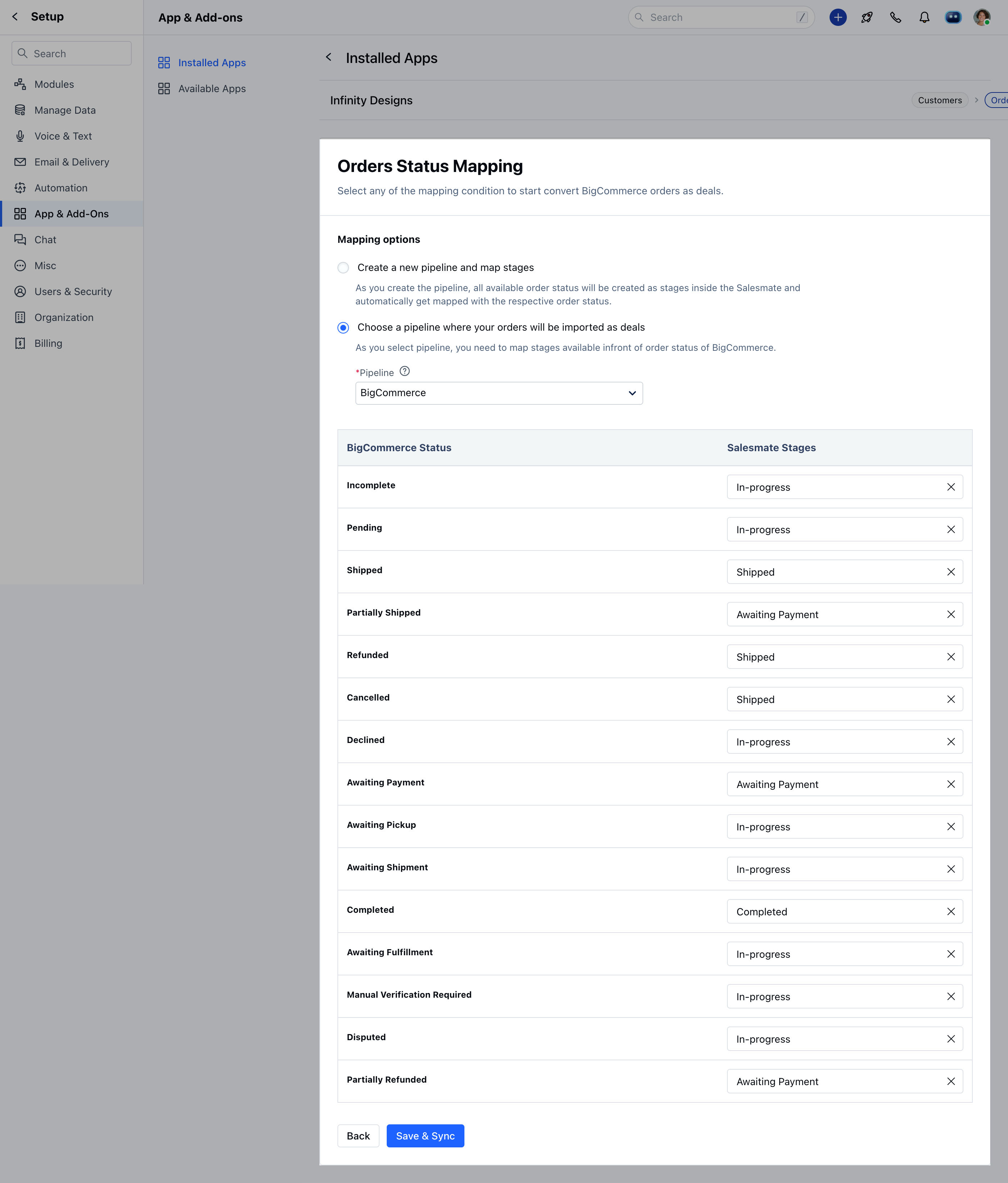Click the blue plus quick-add icon
The image size is (1008, 1183).
click(837, 17)
